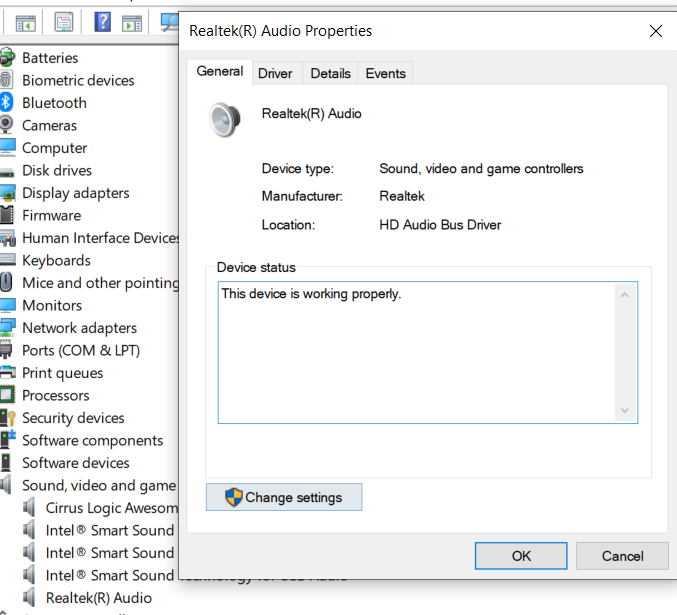This screenshot has width=677, height=615.
Task: Select Biometric devices tree item
Action: (78, 80)
